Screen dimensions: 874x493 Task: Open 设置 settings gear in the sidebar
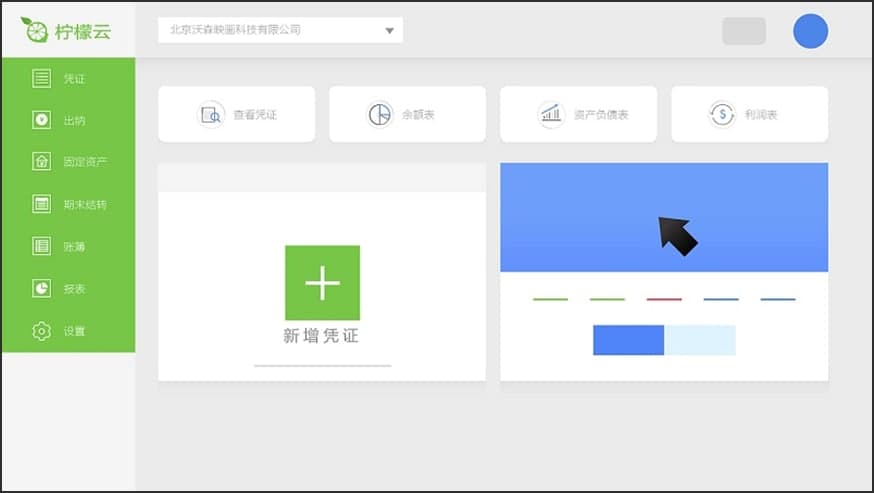(41, 331)
